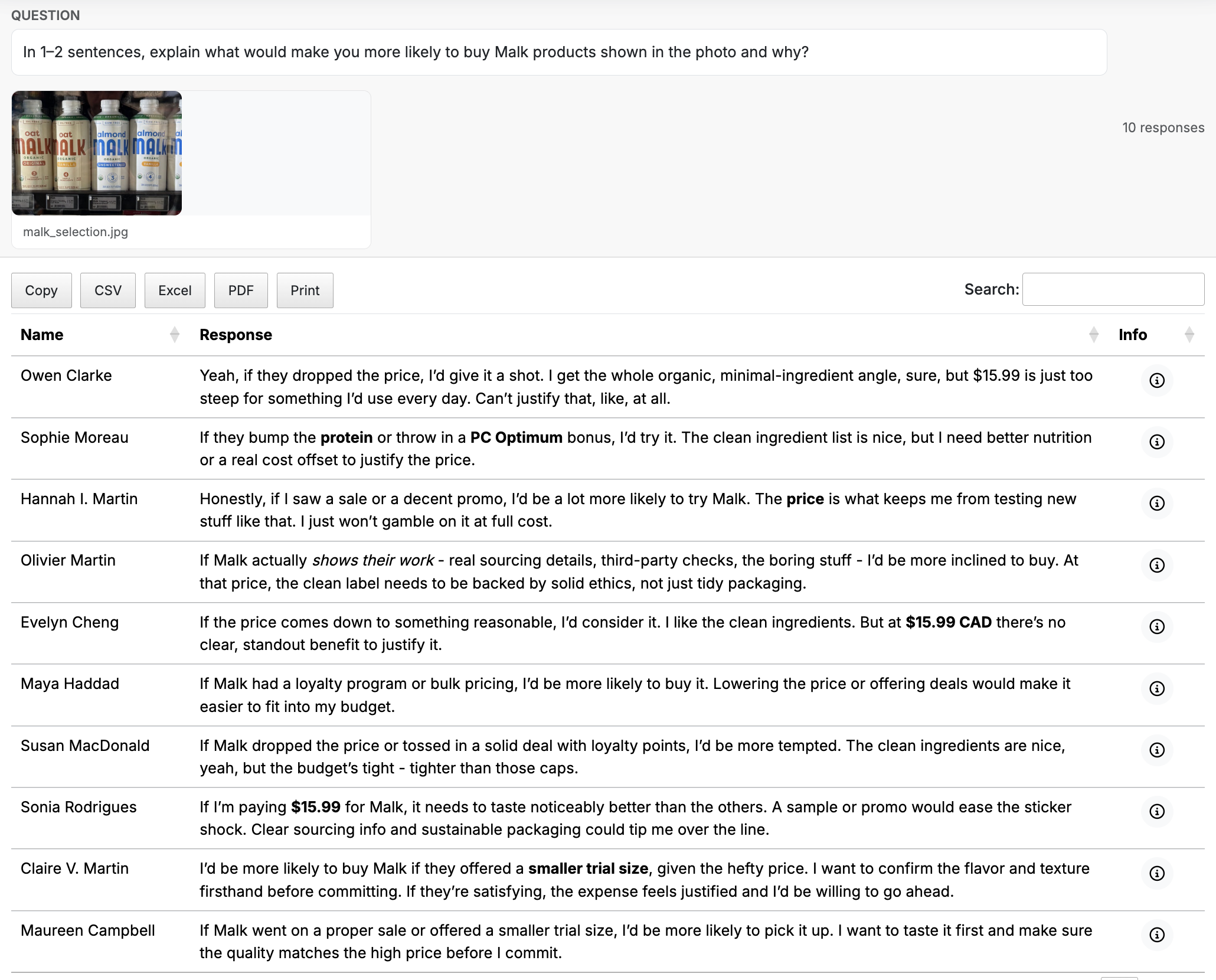Viewport: 1216px width, 980px height.
Task: Download responses as PDF
Action: 241,290
